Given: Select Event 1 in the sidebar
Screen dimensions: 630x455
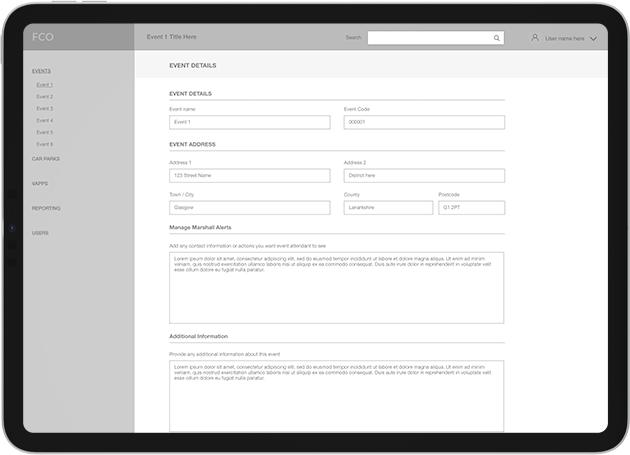Looking at the screenshot, I should tap(45, 85).
